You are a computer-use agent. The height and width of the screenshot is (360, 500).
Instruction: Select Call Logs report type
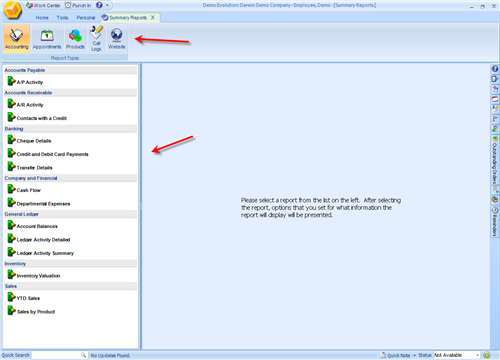(x=96, y=39)
